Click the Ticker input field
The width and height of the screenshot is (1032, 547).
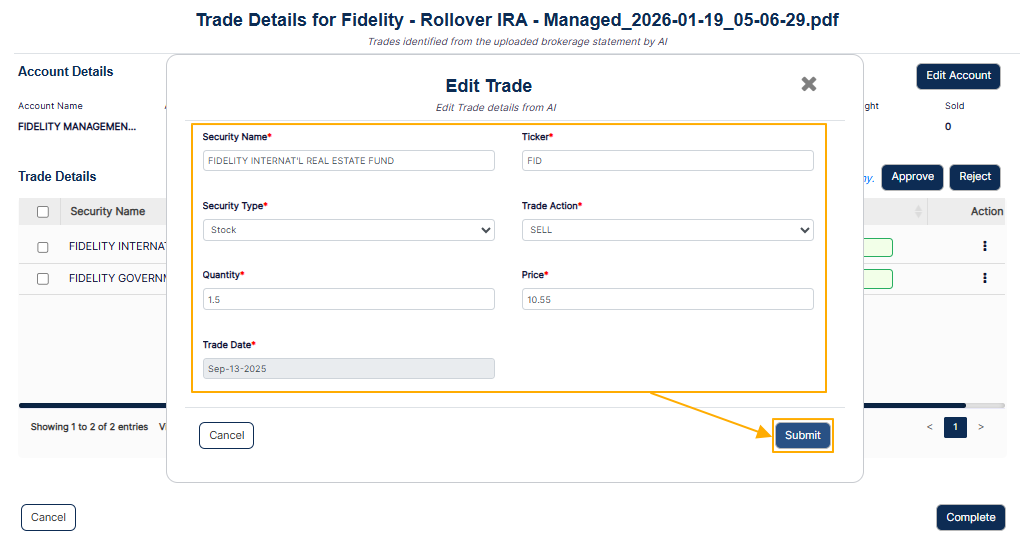pyautogui.click(x=667, y=161)
